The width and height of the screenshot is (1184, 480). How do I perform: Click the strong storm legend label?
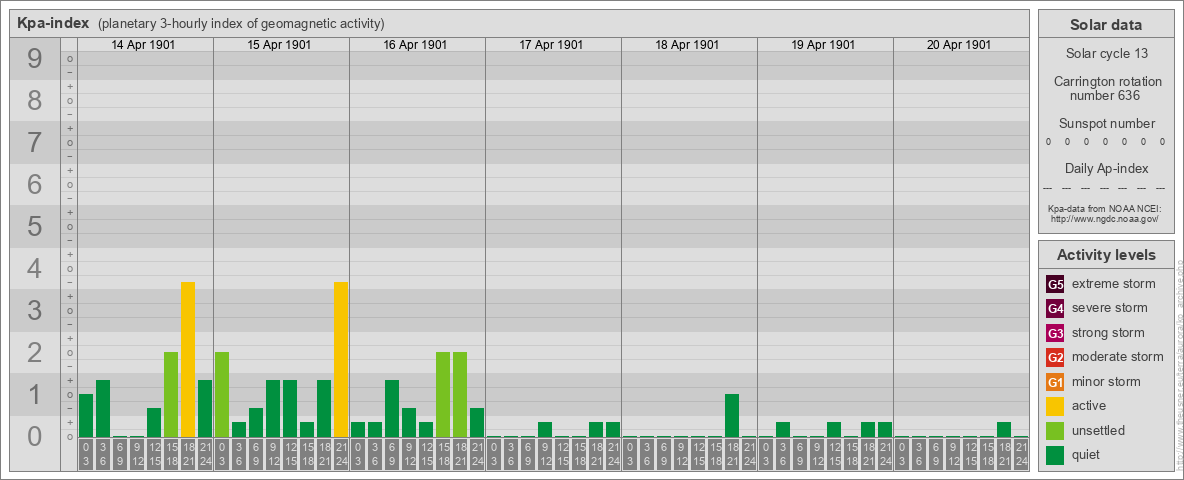1108,333
